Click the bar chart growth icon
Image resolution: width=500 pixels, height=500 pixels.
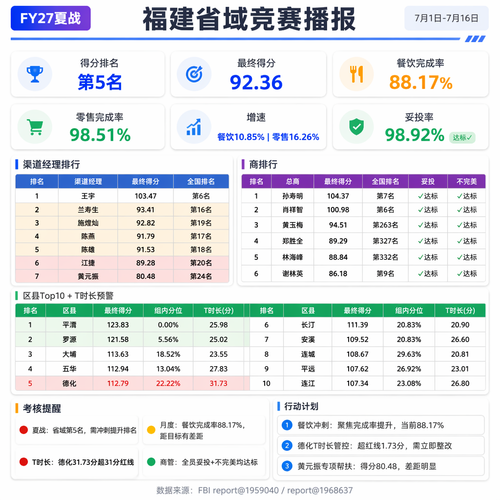point(194,127)
